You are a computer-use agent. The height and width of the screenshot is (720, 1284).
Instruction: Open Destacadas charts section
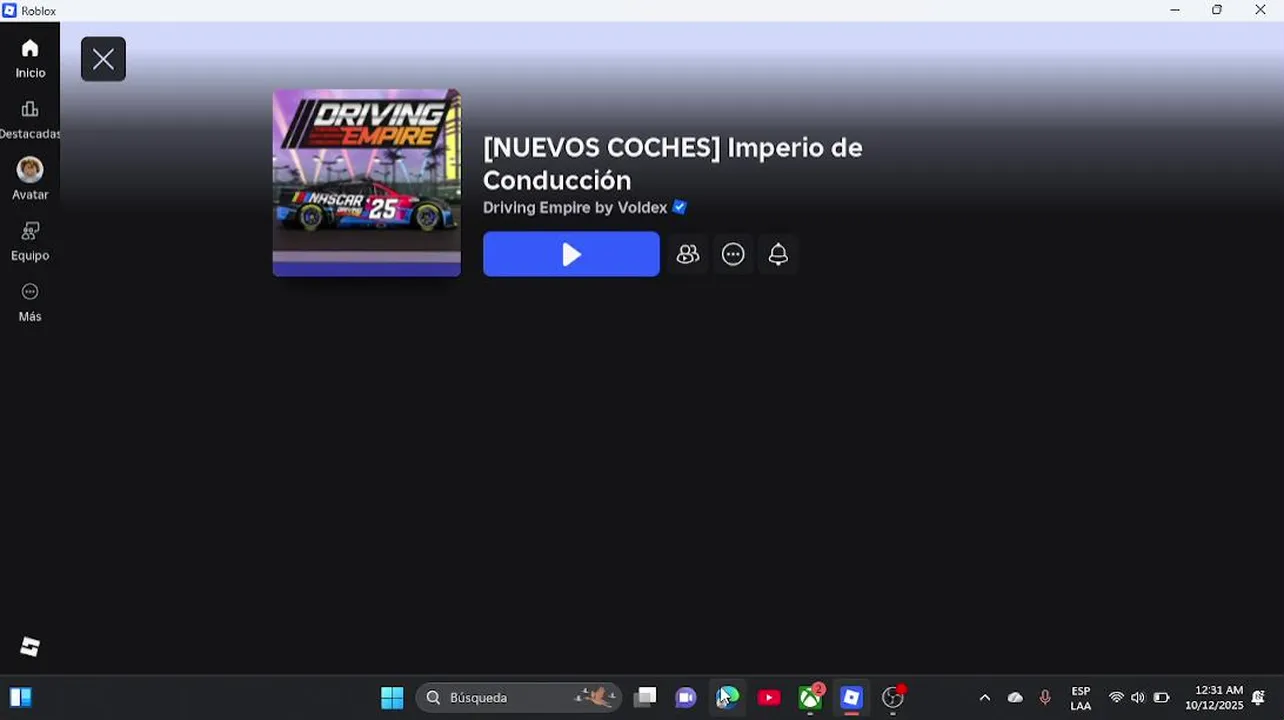click(x=30, y=120)
